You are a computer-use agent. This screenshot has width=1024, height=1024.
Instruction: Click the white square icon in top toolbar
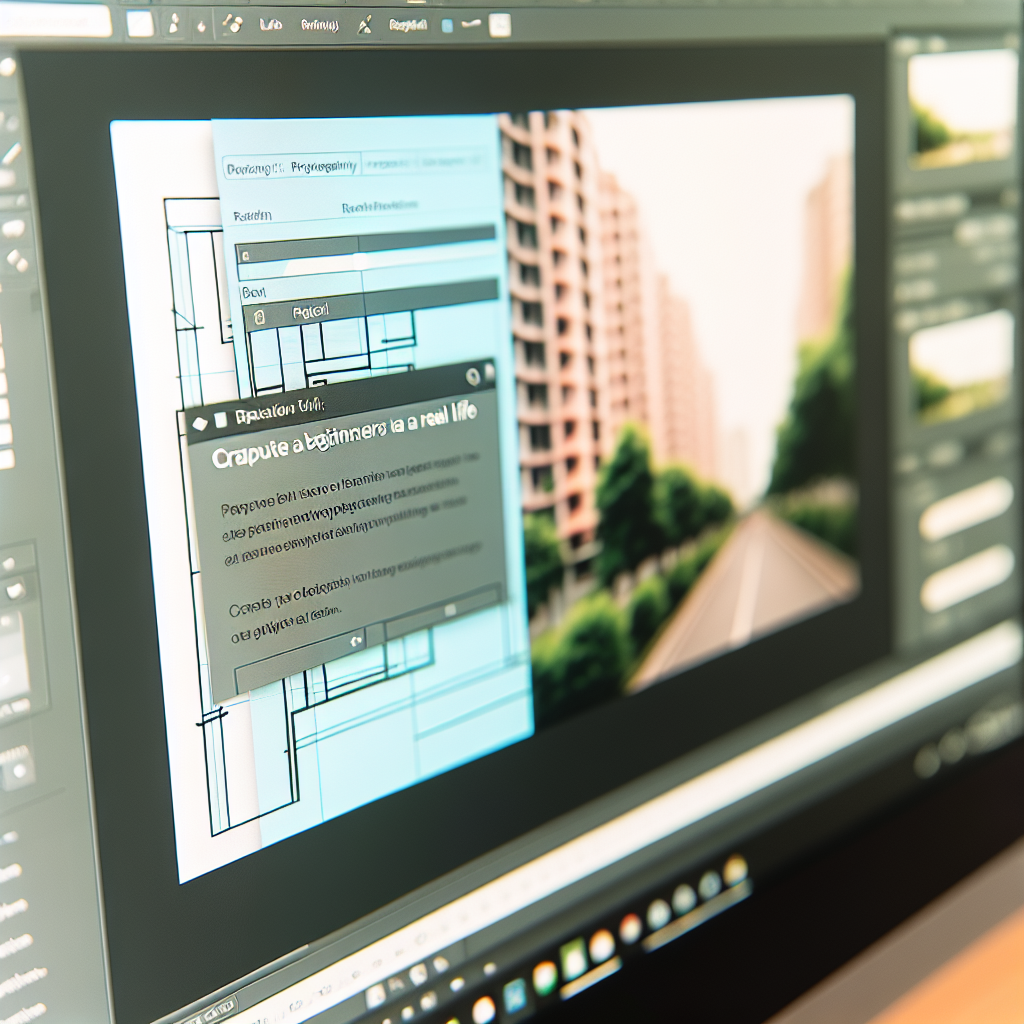(140, 24)
